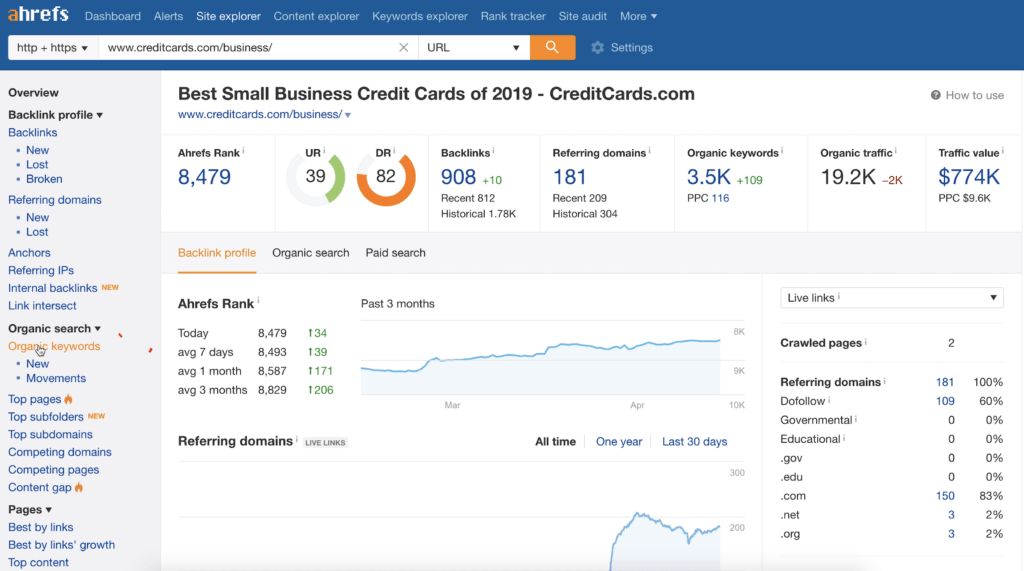This screenshot has width=1024, height=571.
Task: Open the URL mode dropdown
Action: [474, 47]
